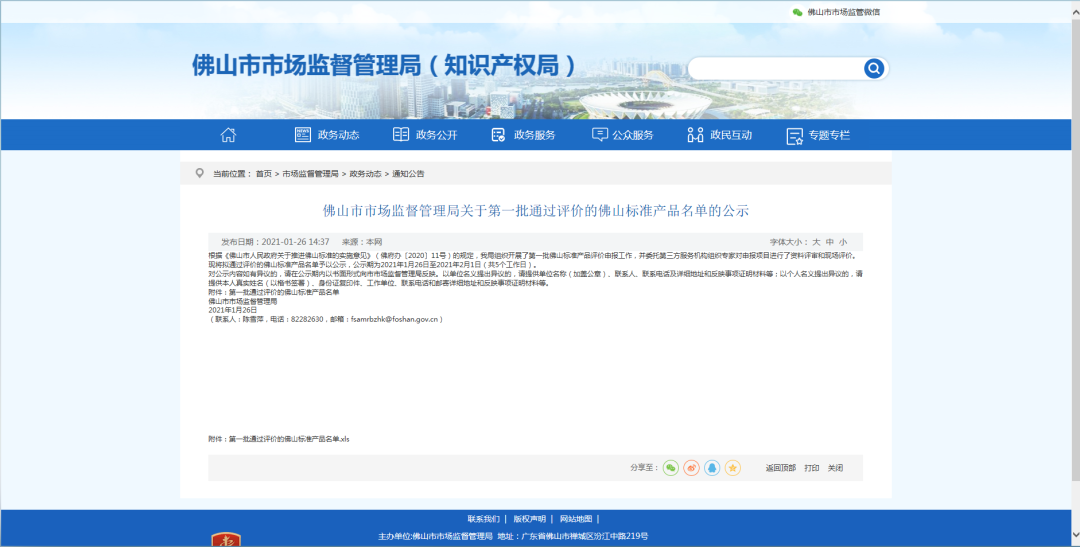Open the 政务公开 menu

click(x=437, y=135)
